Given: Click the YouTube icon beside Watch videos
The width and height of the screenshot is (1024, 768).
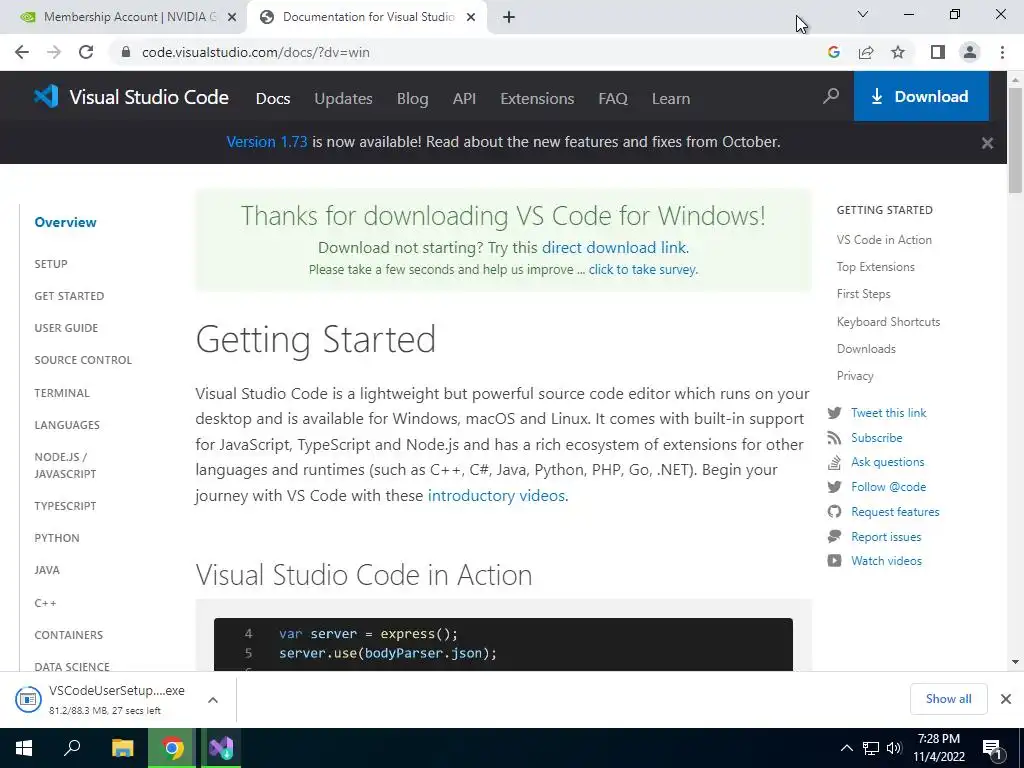Looking at the screenshot, I should 834,560.
